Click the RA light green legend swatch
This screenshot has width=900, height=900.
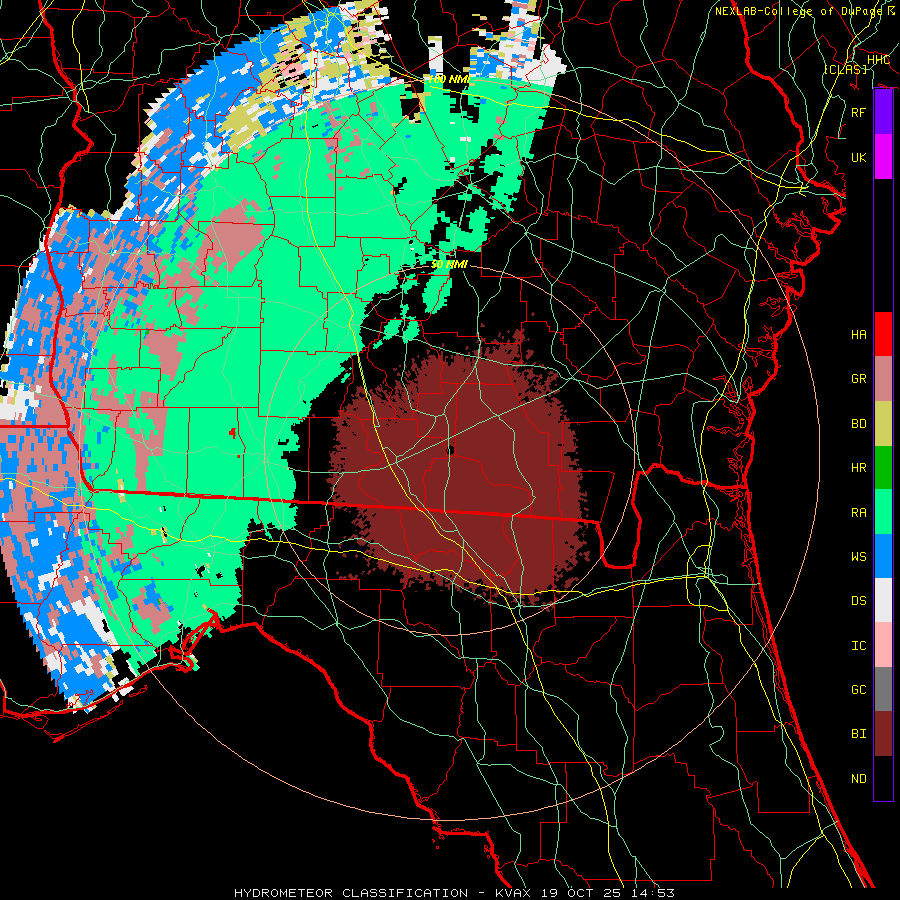(883, 512)
